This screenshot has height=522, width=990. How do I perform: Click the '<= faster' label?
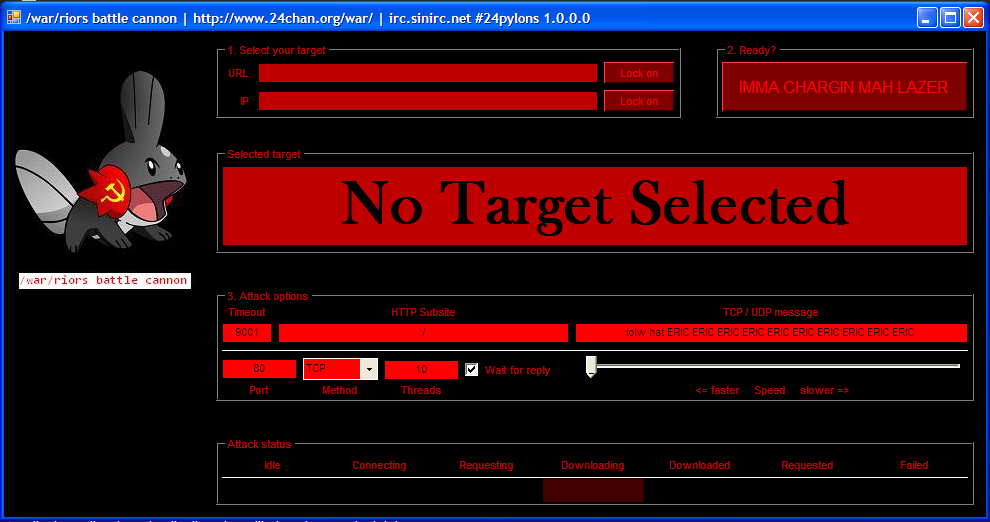coord(717,390)
